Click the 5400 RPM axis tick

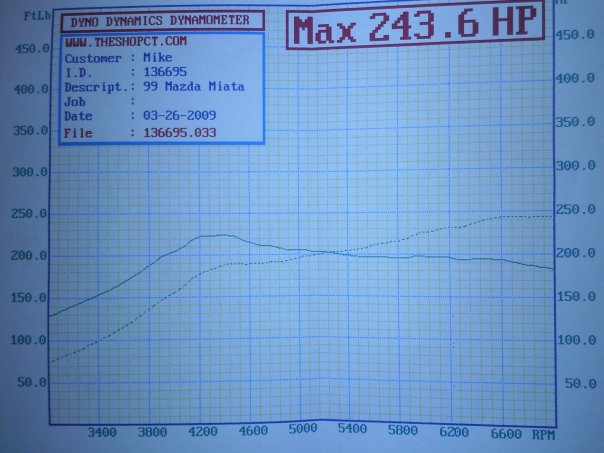pyautogui.click(x=352, y=429)
